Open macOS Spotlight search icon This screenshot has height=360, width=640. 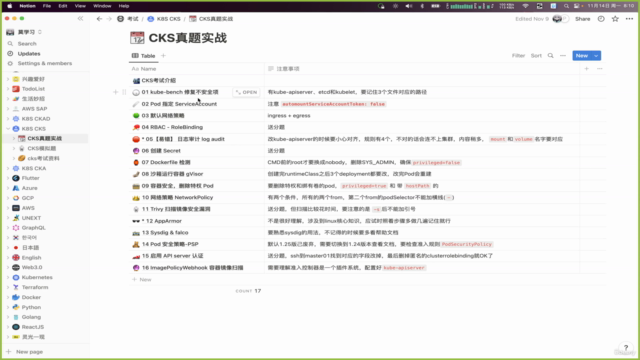(566, 6)
